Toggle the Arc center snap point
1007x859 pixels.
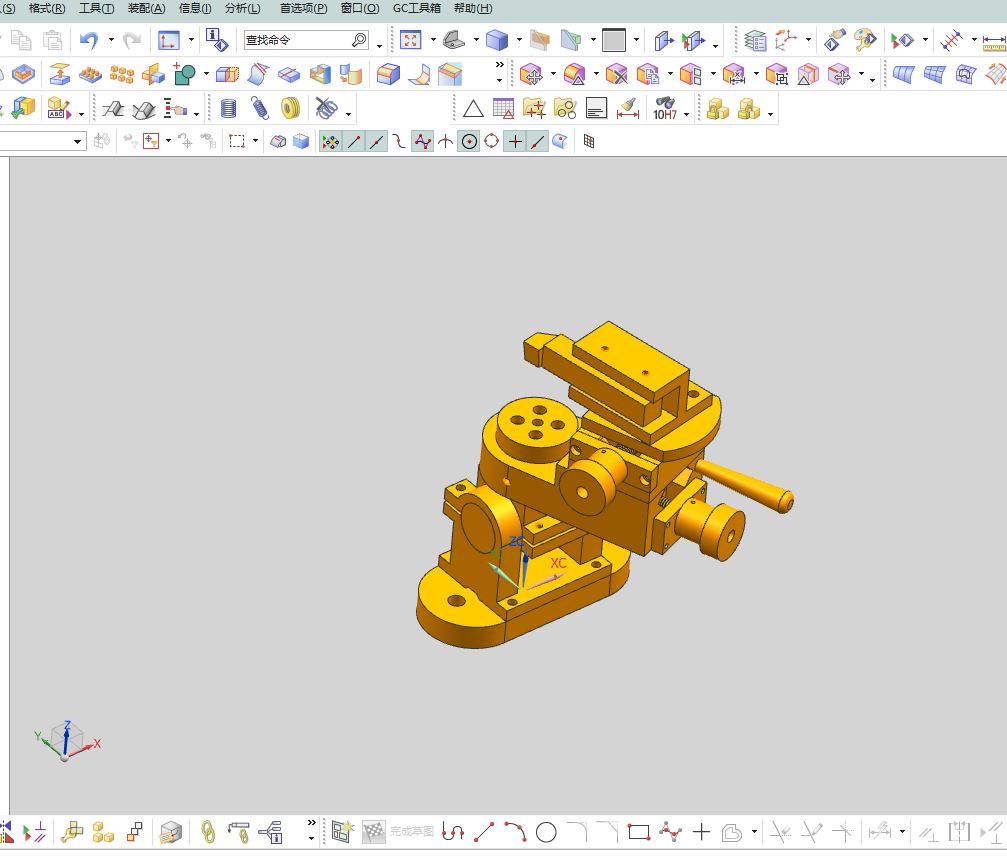[x=469, y=141]
